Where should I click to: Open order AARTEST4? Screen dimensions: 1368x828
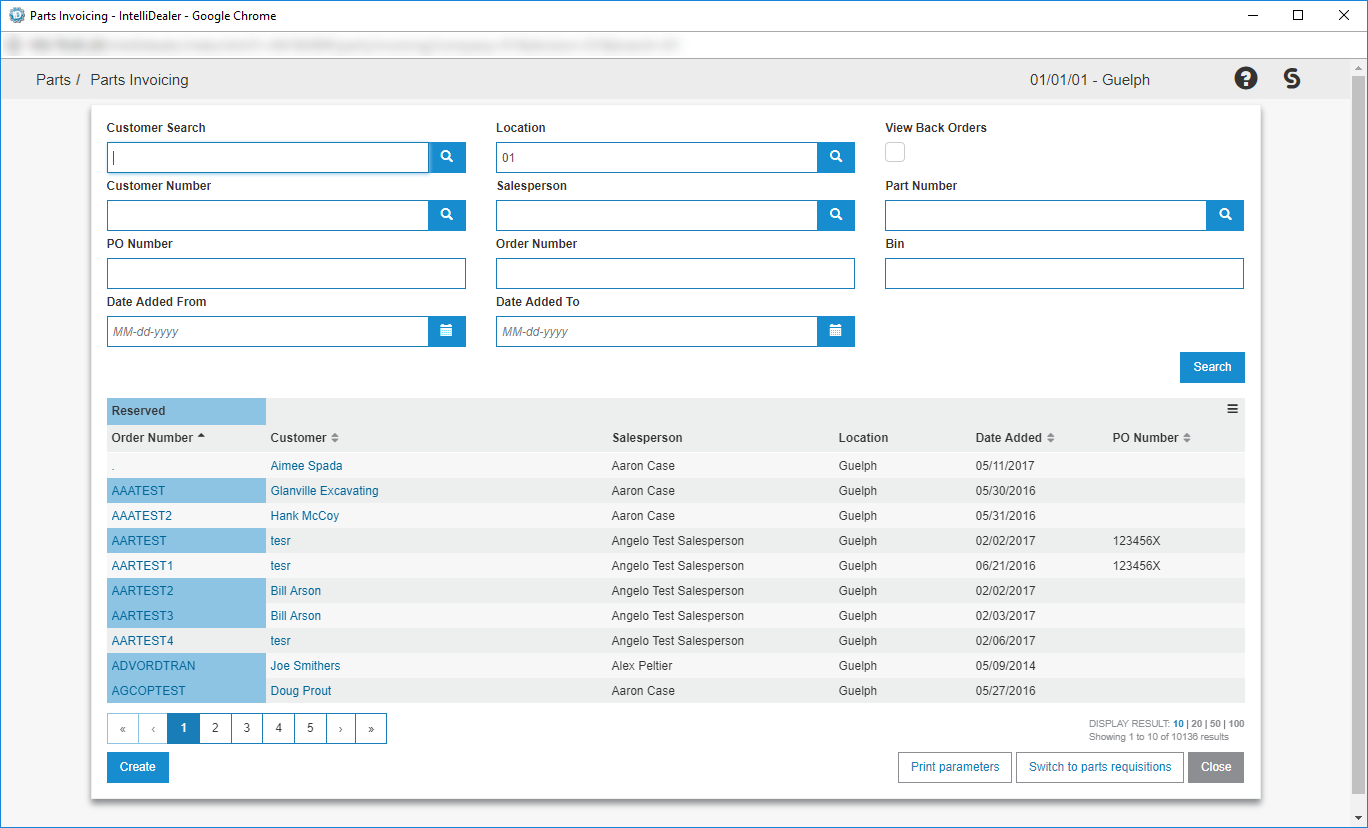(142, 641)
